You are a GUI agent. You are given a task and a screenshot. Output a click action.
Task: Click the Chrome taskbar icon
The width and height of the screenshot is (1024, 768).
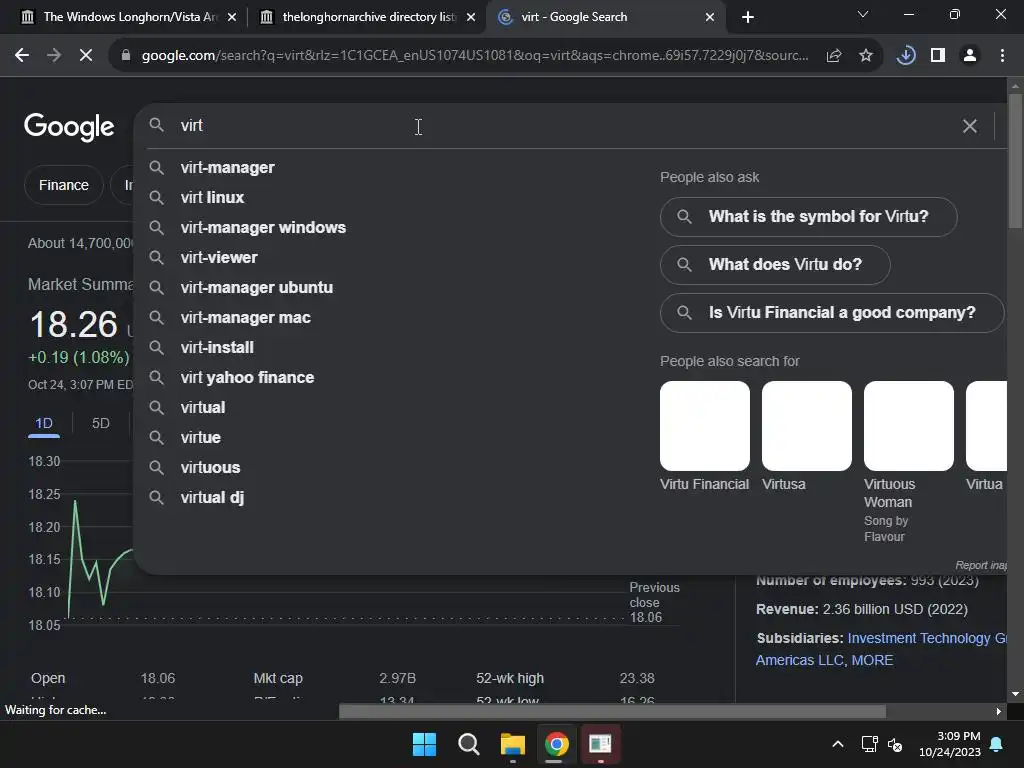tap(556, 744)
